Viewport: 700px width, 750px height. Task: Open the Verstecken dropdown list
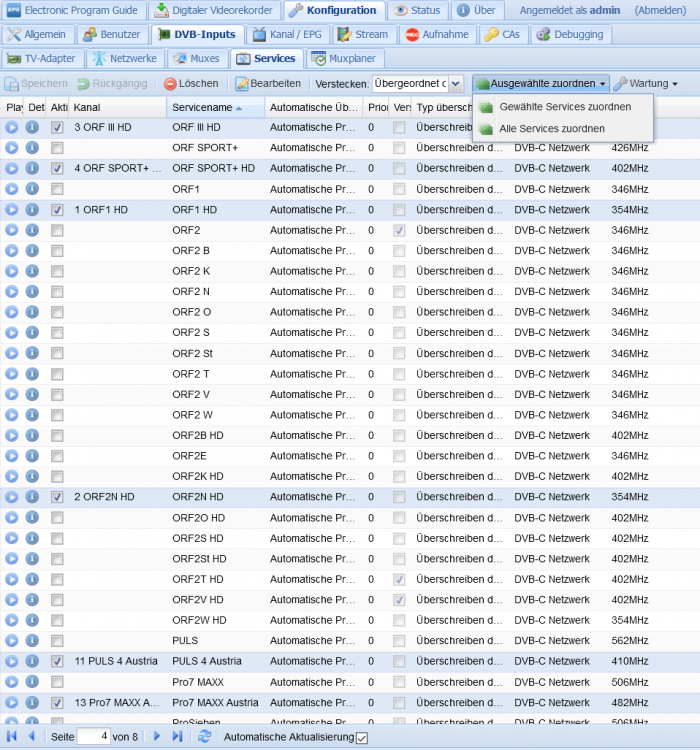(x=456, y=84)
